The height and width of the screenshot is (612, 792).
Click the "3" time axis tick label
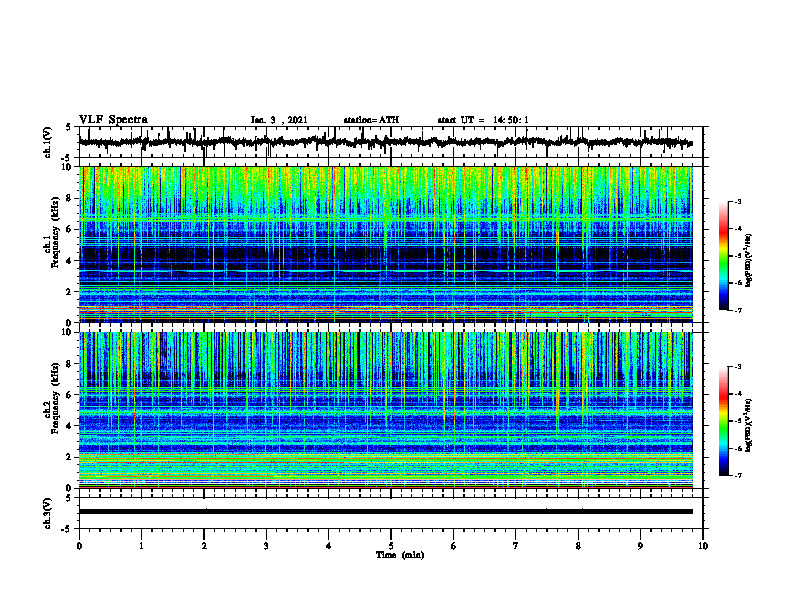(x=266, y=546)
